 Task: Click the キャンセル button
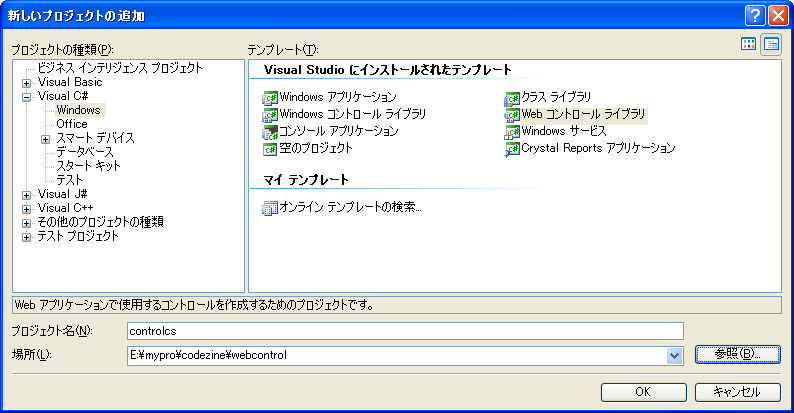737,392
